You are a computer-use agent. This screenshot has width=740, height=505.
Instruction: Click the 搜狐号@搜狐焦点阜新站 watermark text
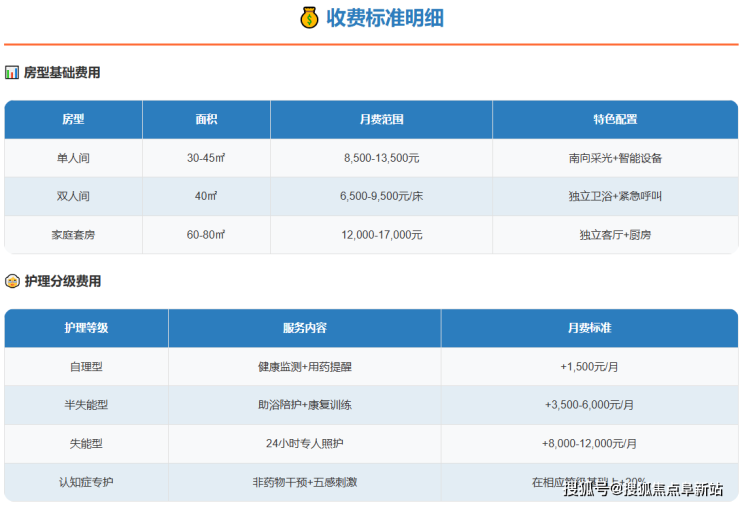[643, 489]
